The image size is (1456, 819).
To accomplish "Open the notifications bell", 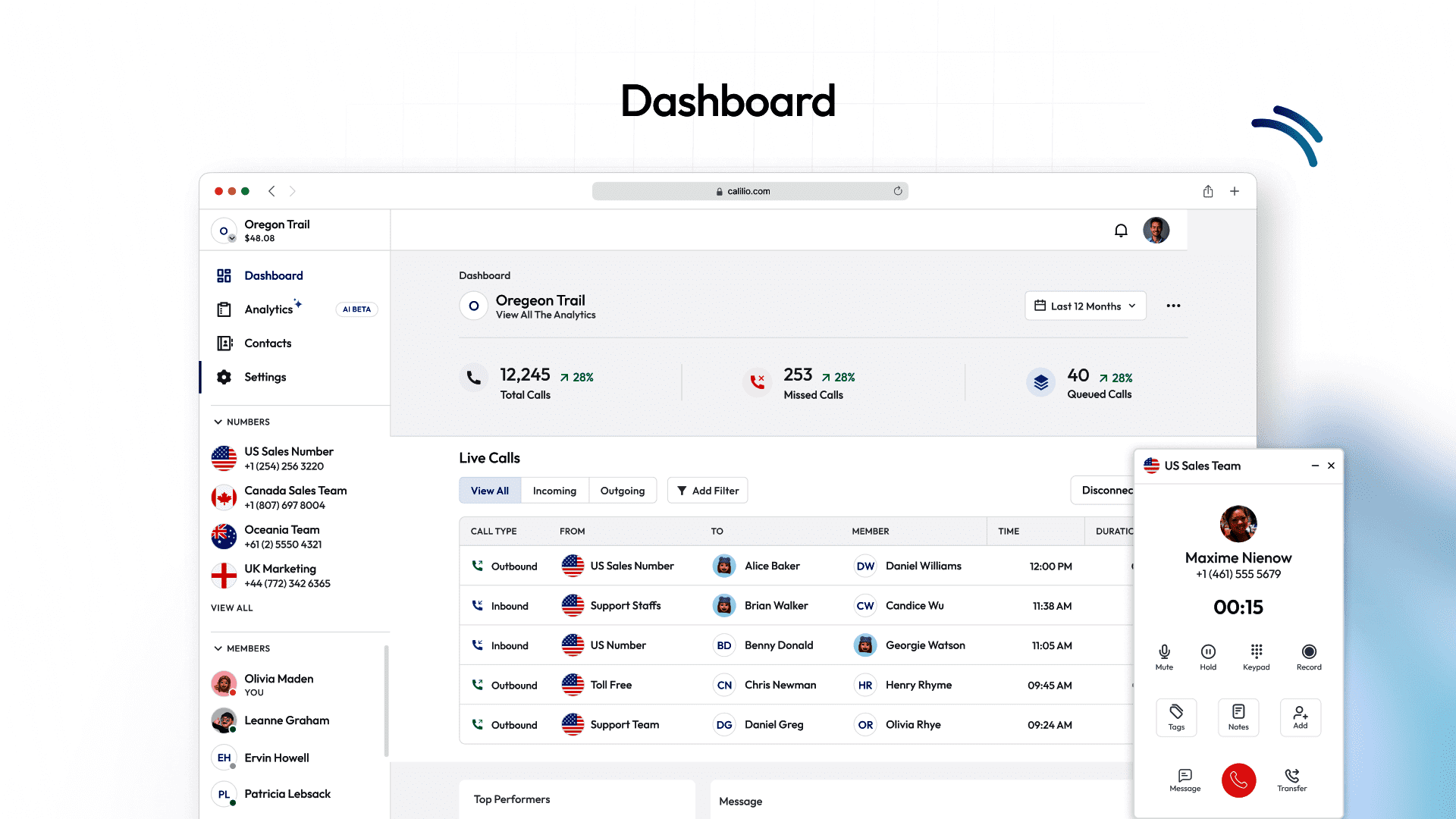I will [1121, 231].
